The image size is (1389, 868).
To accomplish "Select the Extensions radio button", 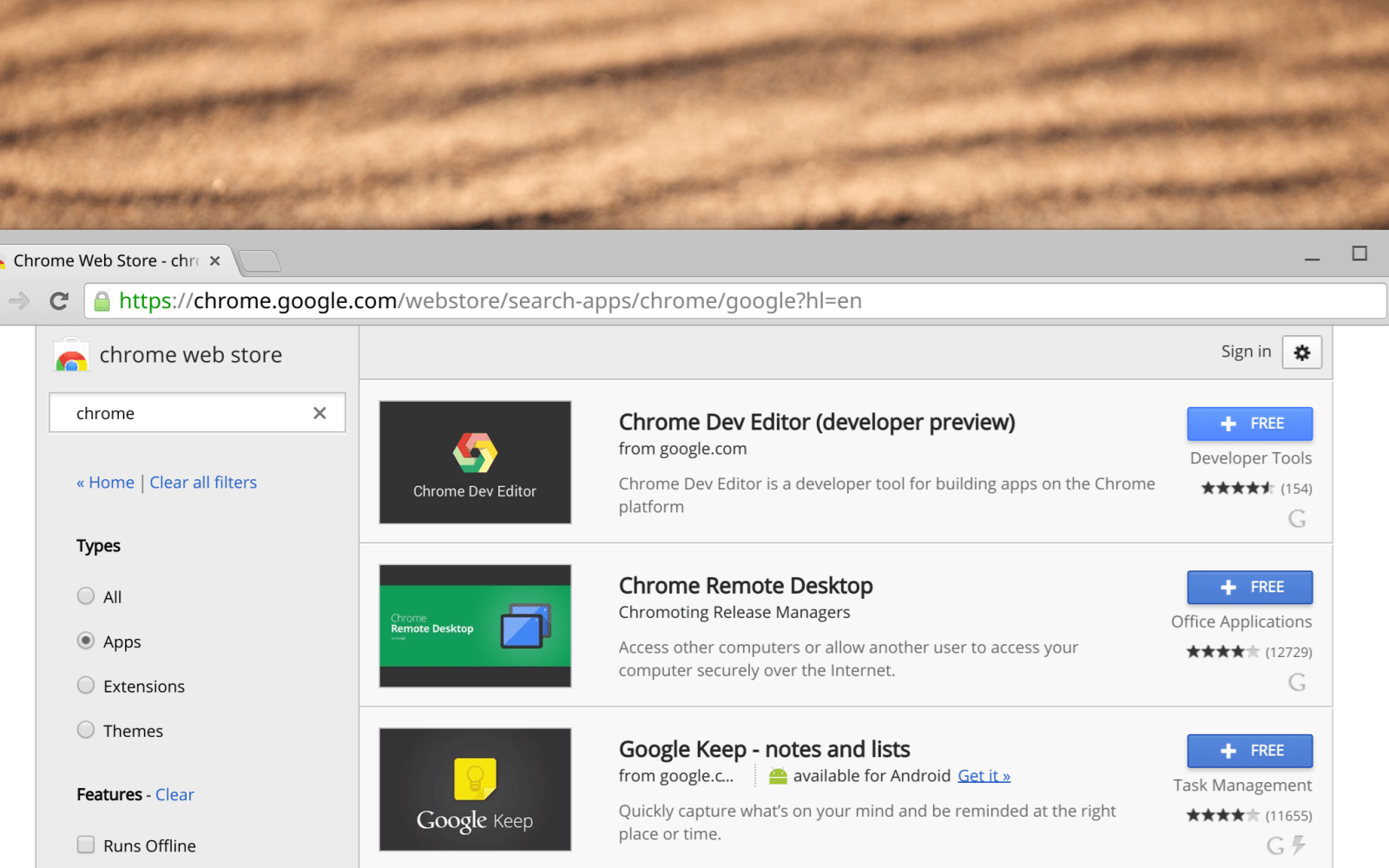I will click(86, 685).
